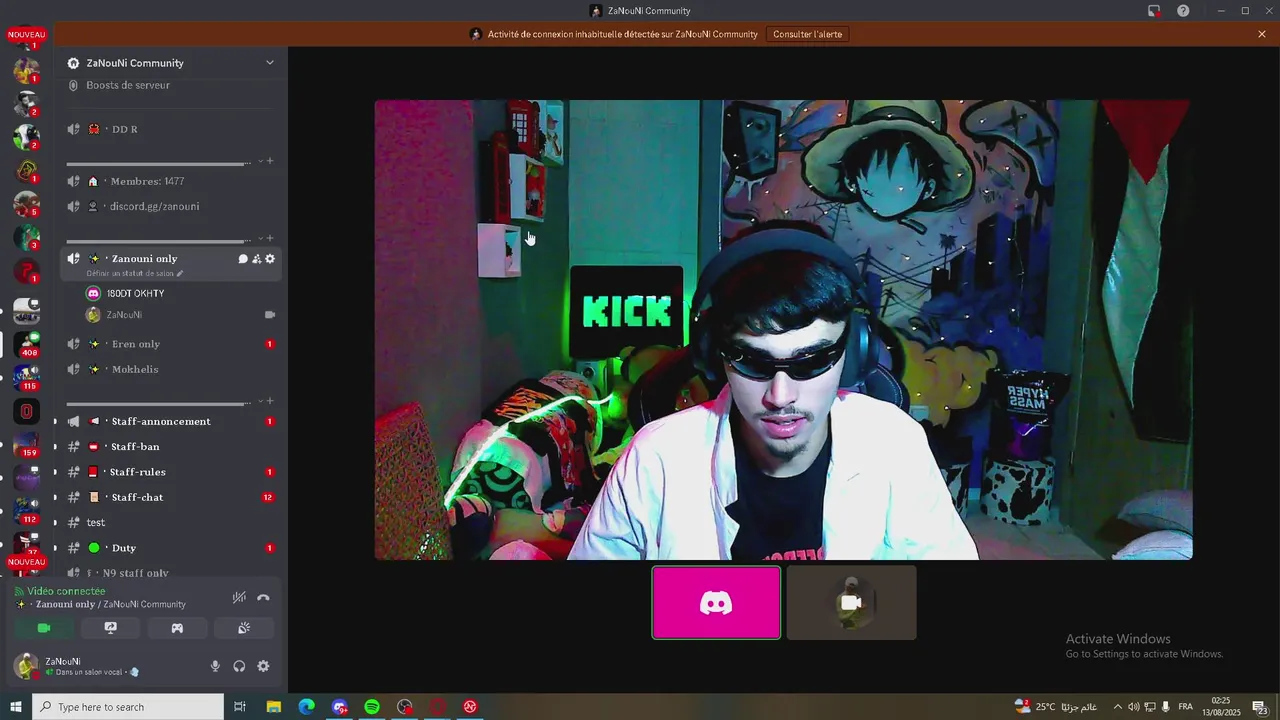Screen dimensions: 1280x720
Task: Toggle noise suppression icon
Action: coord(239,597)
